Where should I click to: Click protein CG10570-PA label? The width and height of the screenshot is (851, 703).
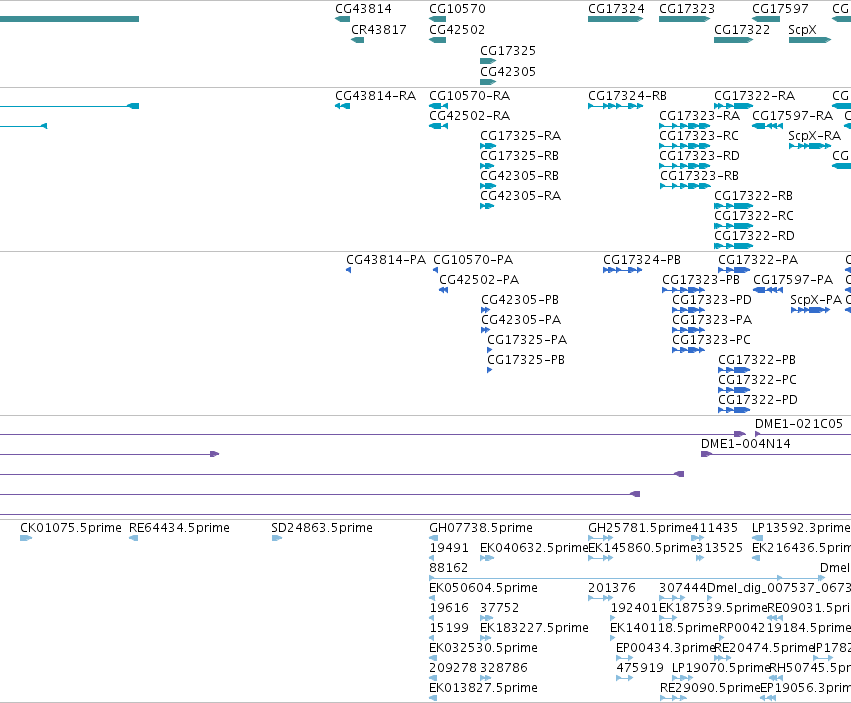click(473, 260)
